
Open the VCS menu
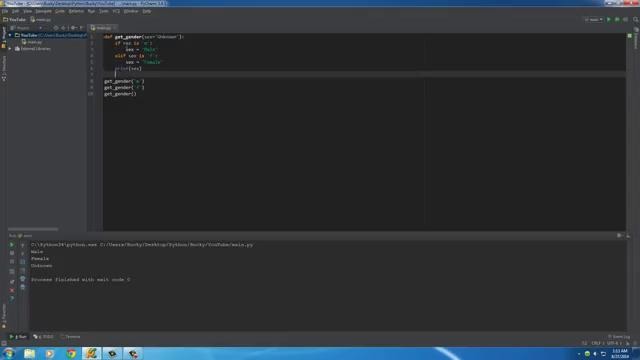pyautogui.click(x=116, y=11)
